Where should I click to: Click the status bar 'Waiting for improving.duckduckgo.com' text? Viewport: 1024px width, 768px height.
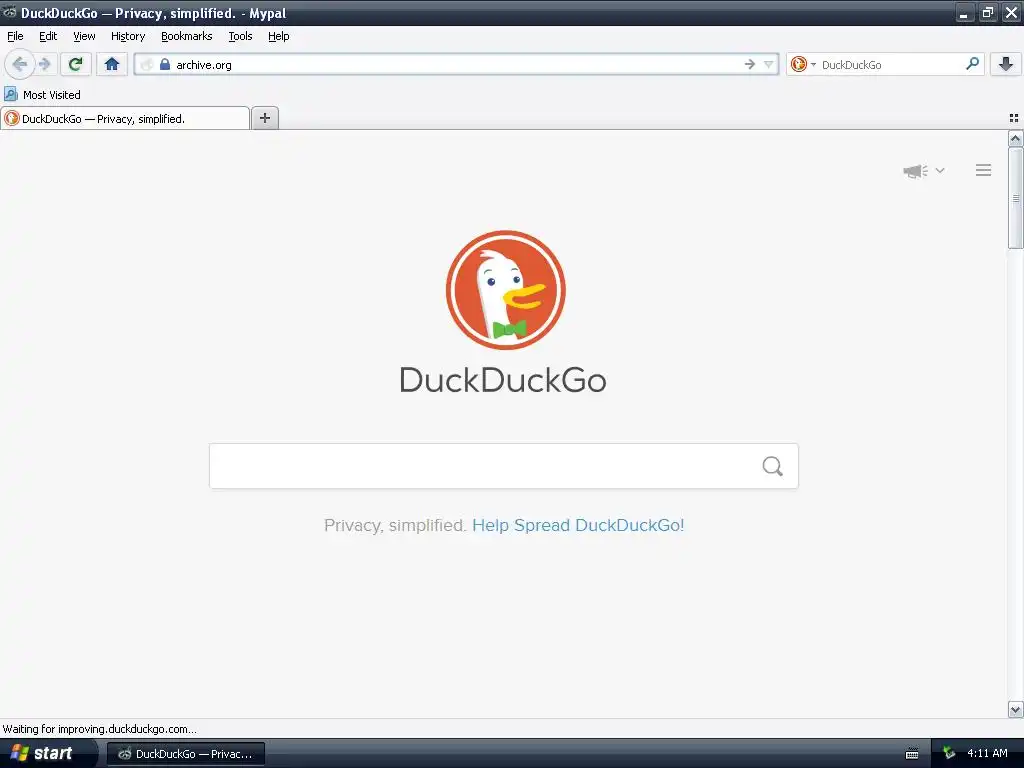tap(99, 729)
